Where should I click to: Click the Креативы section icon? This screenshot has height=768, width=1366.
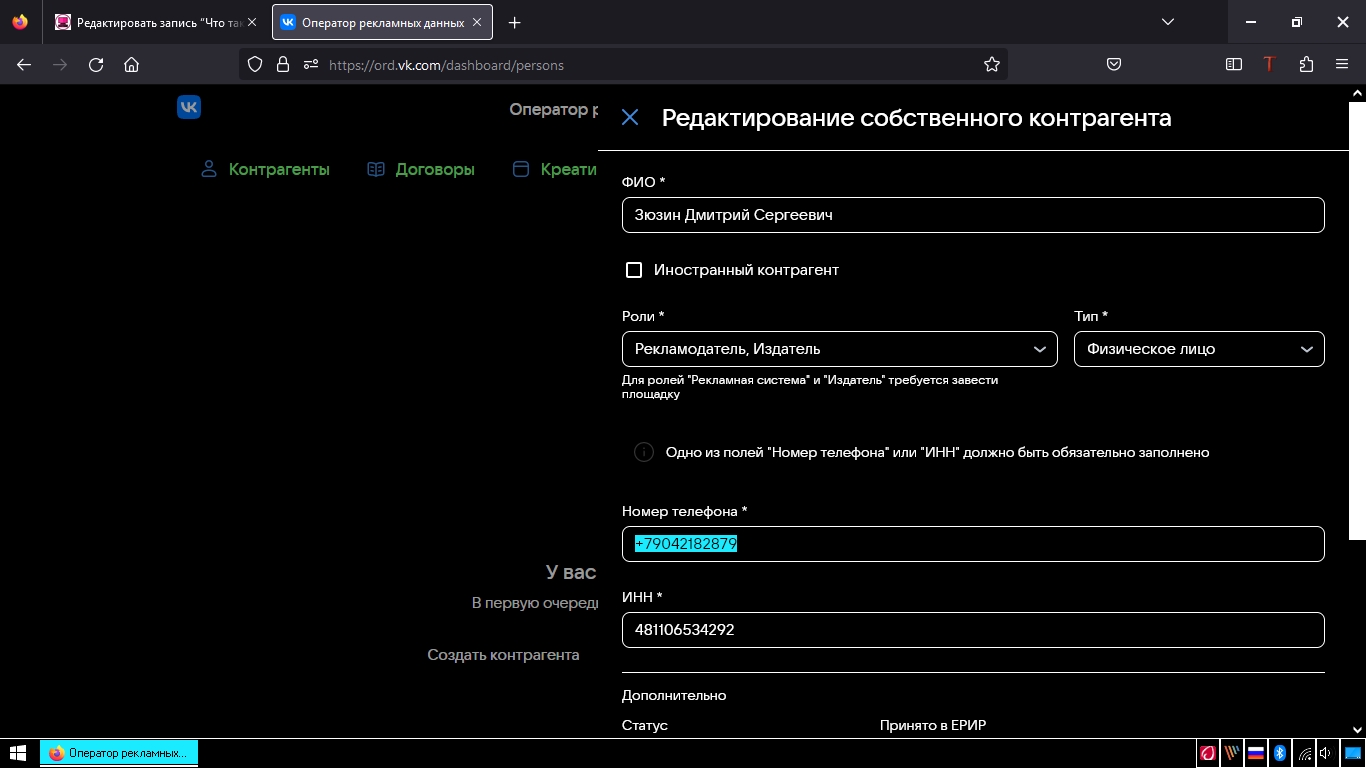[521, 169]
